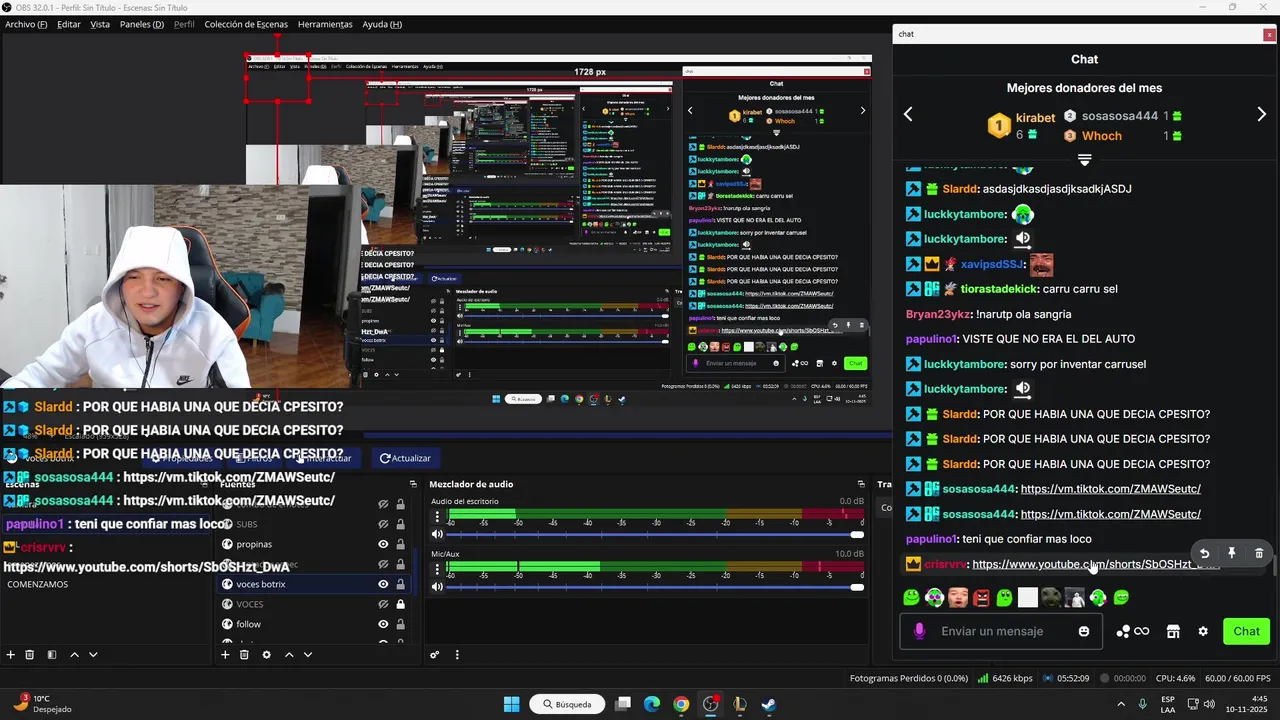Mute Audio del escritorio speaker icon
Image resolution: width=1280 pixels, height=720 pixels.
click(437, 534)
